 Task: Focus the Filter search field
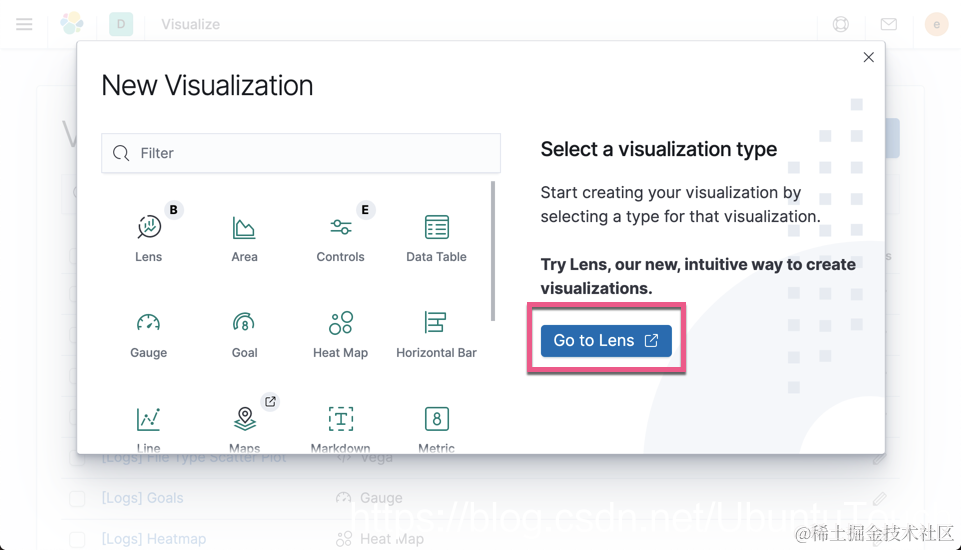(x=301, y=153)
